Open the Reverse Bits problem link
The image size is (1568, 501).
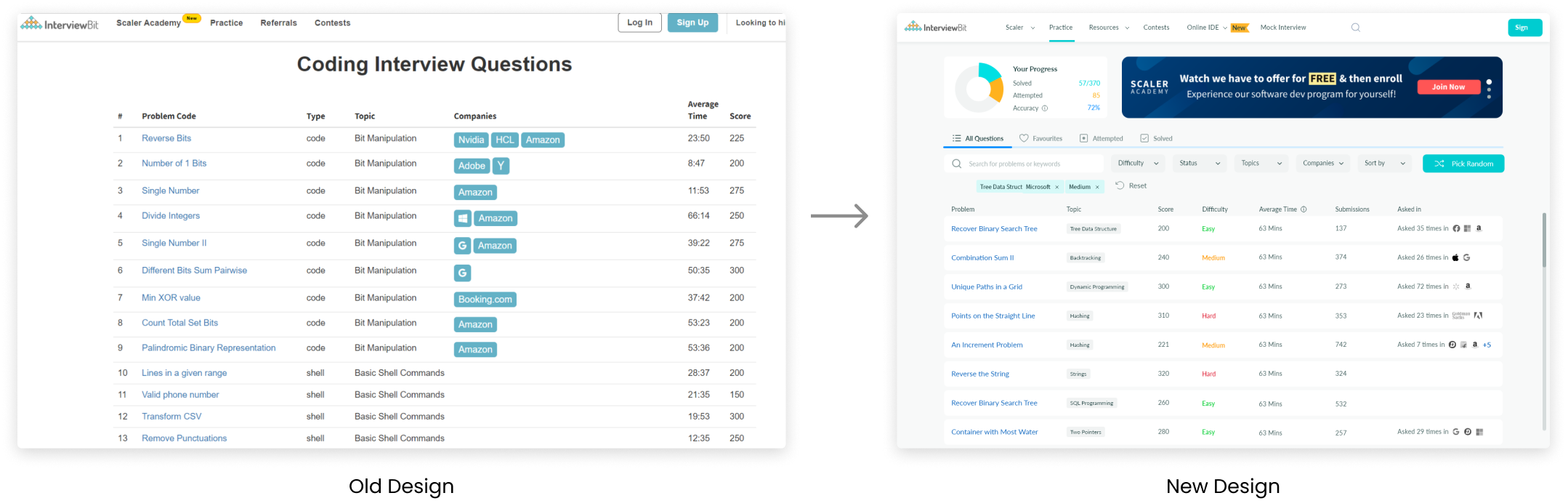166,138
